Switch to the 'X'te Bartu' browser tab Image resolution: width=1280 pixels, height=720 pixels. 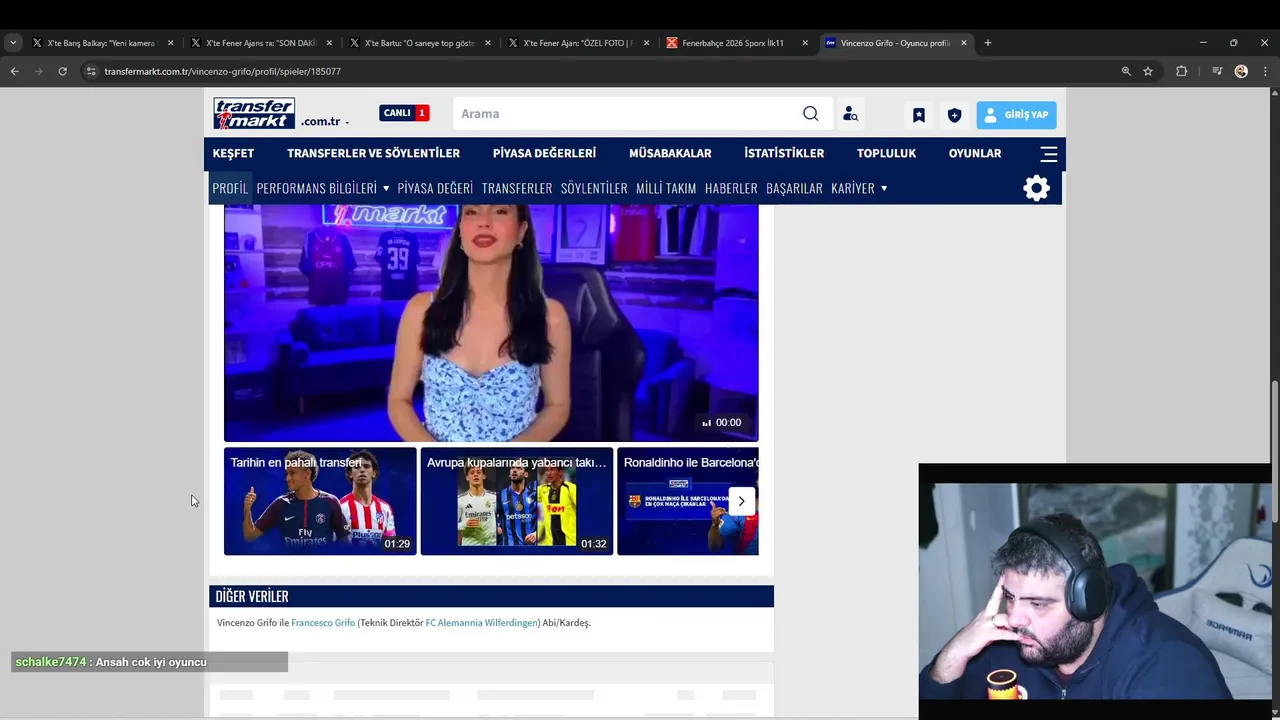click(418, 43)
